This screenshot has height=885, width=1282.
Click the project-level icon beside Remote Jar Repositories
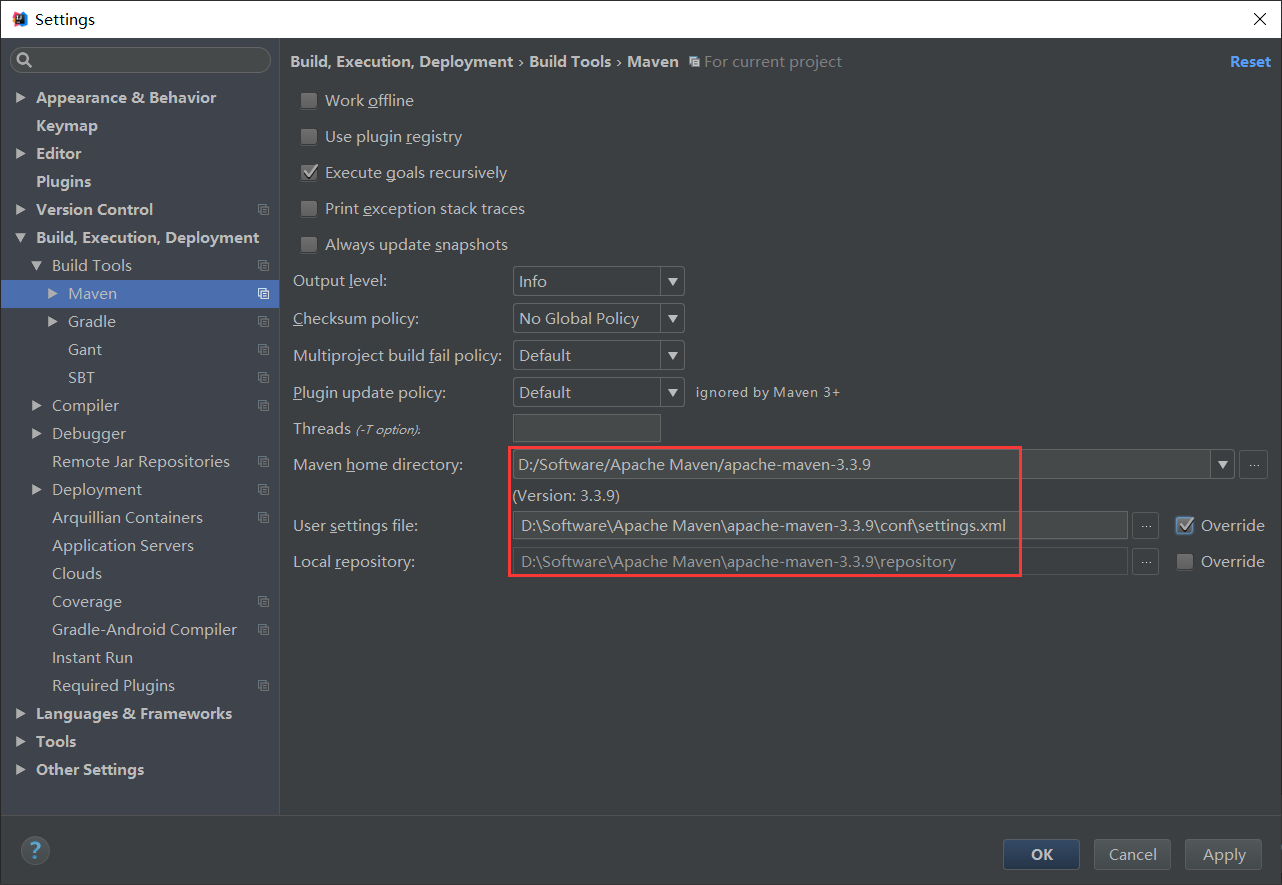(x=263, y=462)
